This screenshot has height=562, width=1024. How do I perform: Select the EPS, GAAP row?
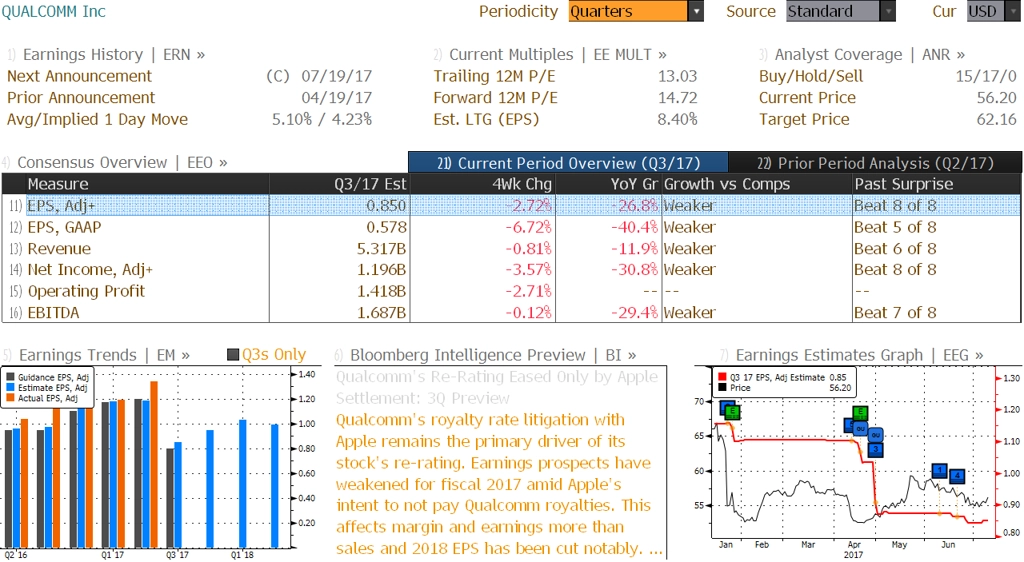[x=511, y=227]
